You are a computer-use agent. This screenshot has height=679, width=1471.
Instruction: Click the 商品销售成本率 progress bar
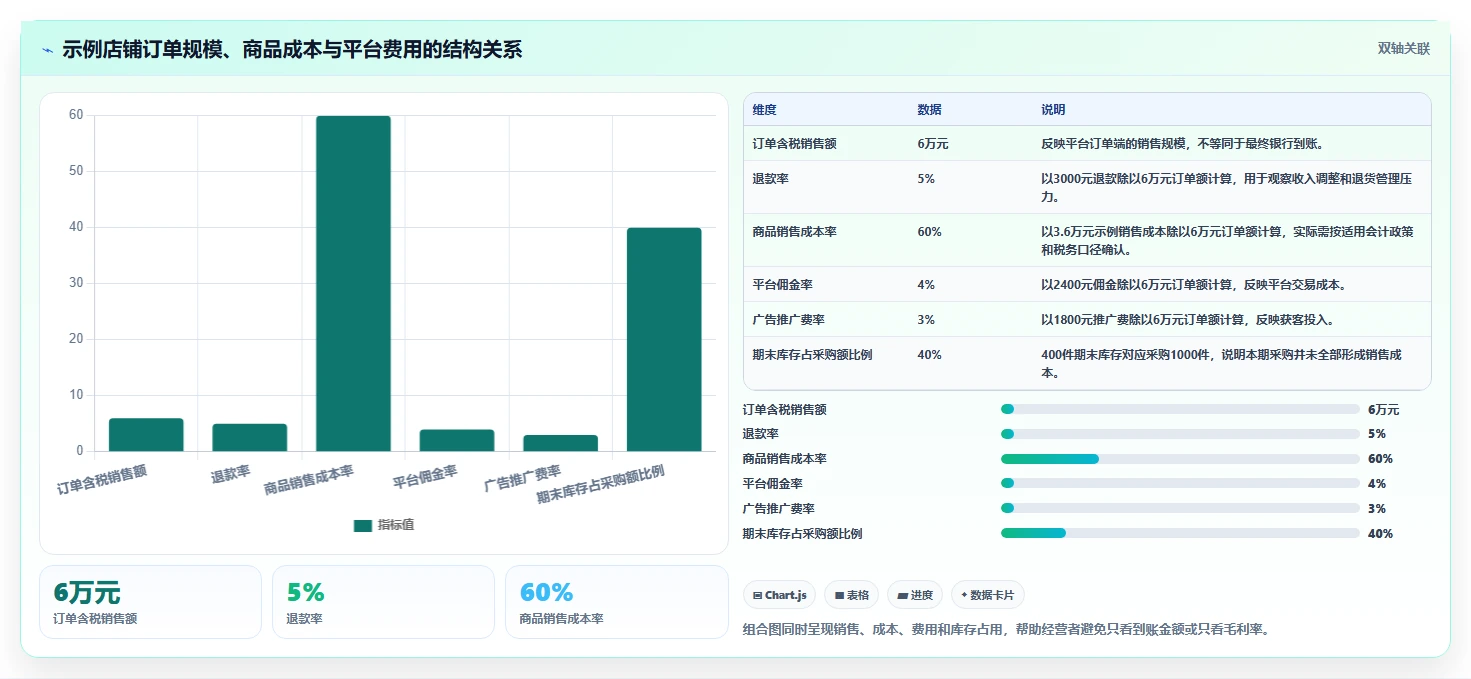click(x=1180, y=459)
